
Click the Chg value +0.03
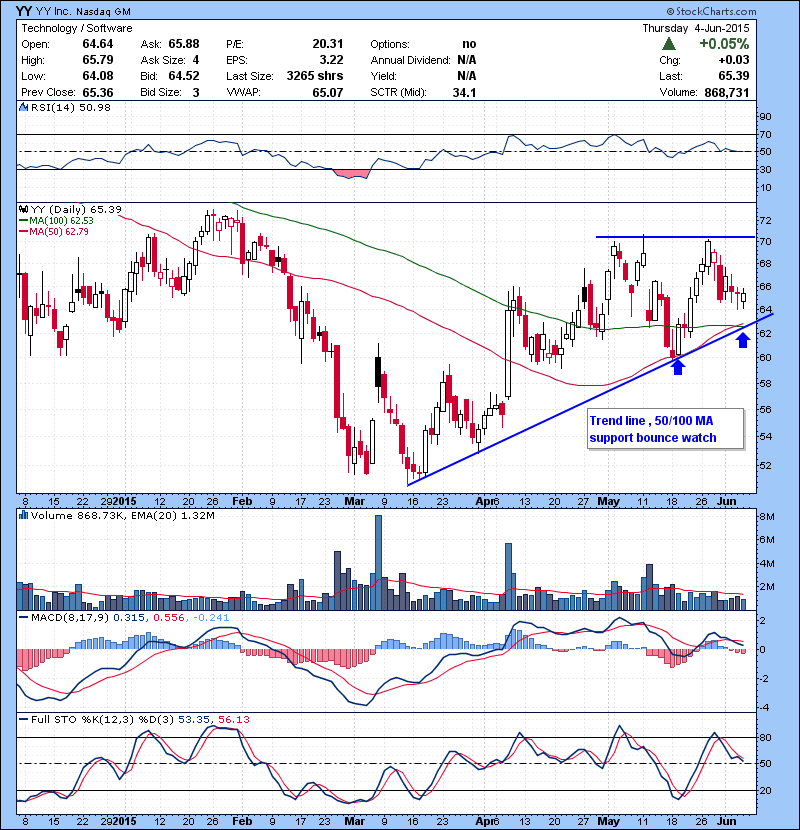point(734,60)
